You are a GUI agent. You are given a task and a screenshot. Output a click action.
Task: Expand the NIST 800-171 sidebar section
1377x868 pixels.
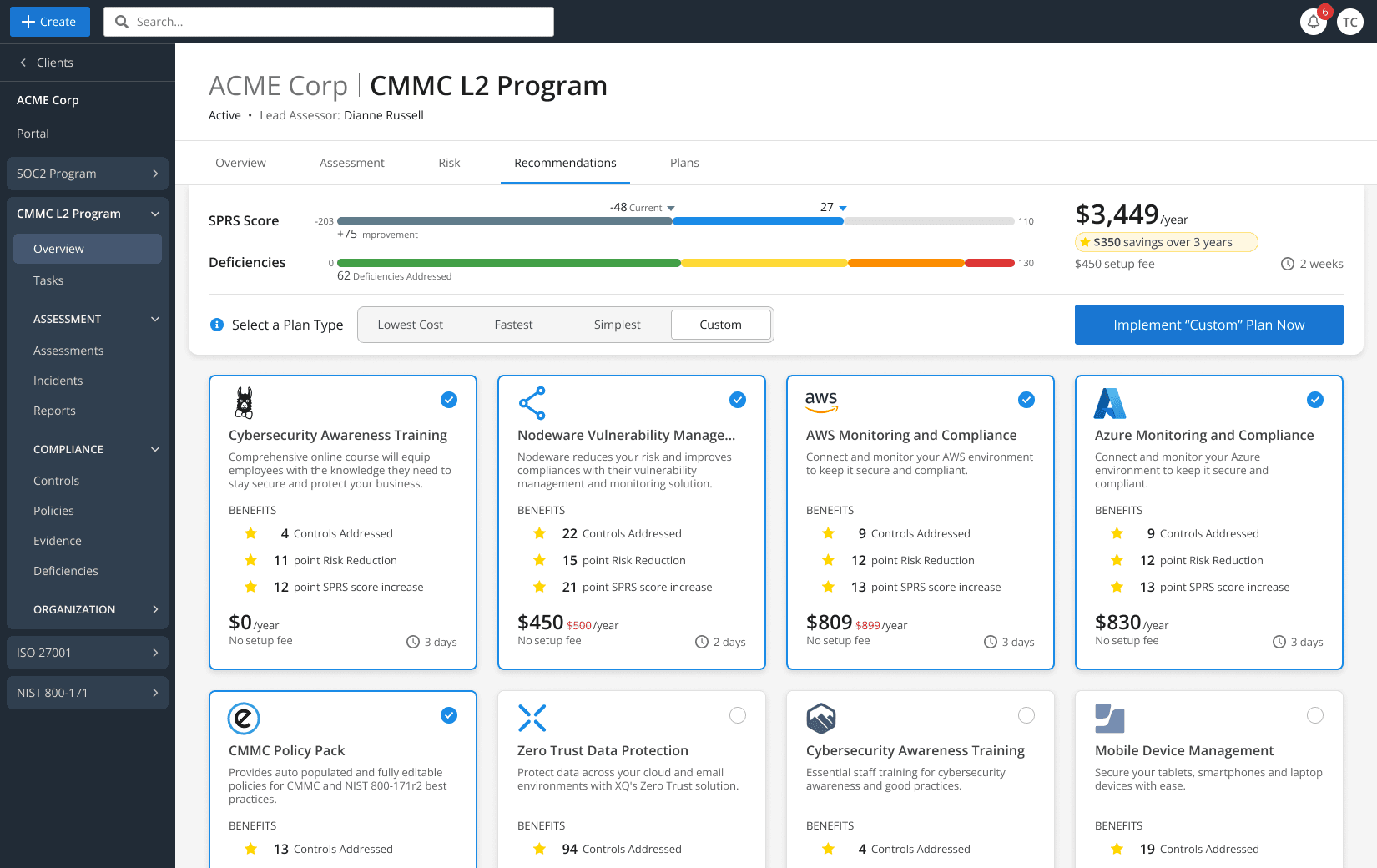(x=88, y=693)
